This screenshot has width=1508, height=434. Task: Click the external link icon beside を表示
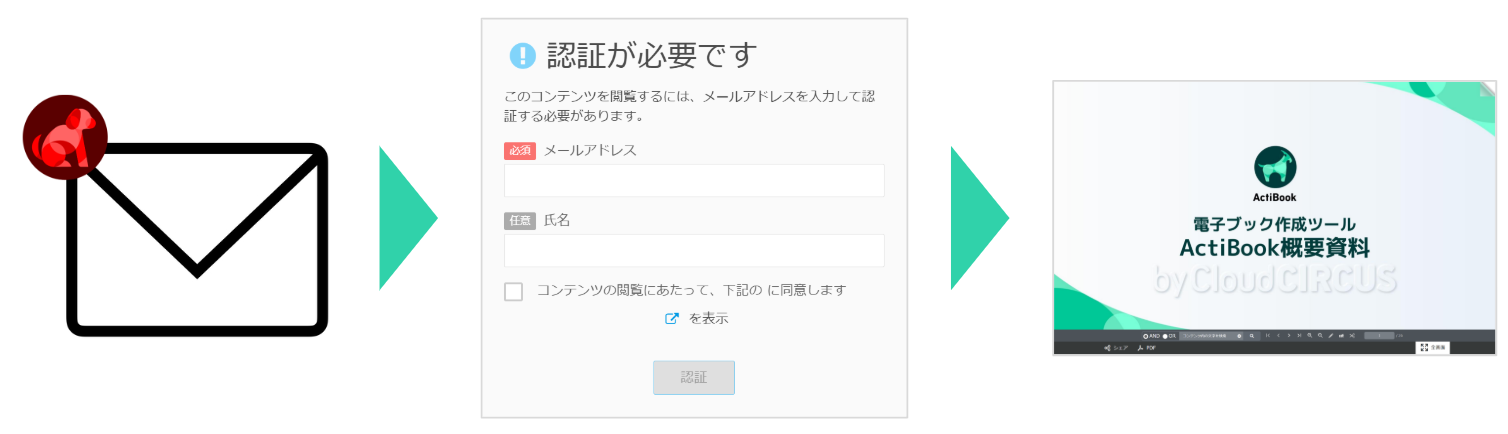coord(672,319)
